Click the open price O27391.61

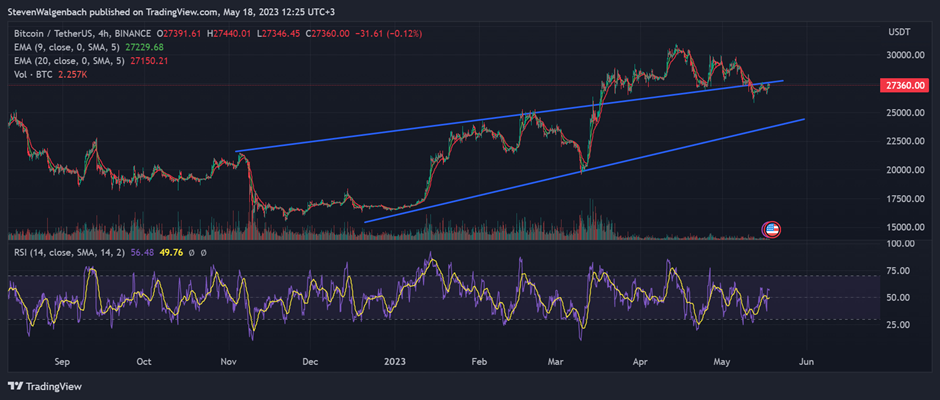tap(180, 34)
